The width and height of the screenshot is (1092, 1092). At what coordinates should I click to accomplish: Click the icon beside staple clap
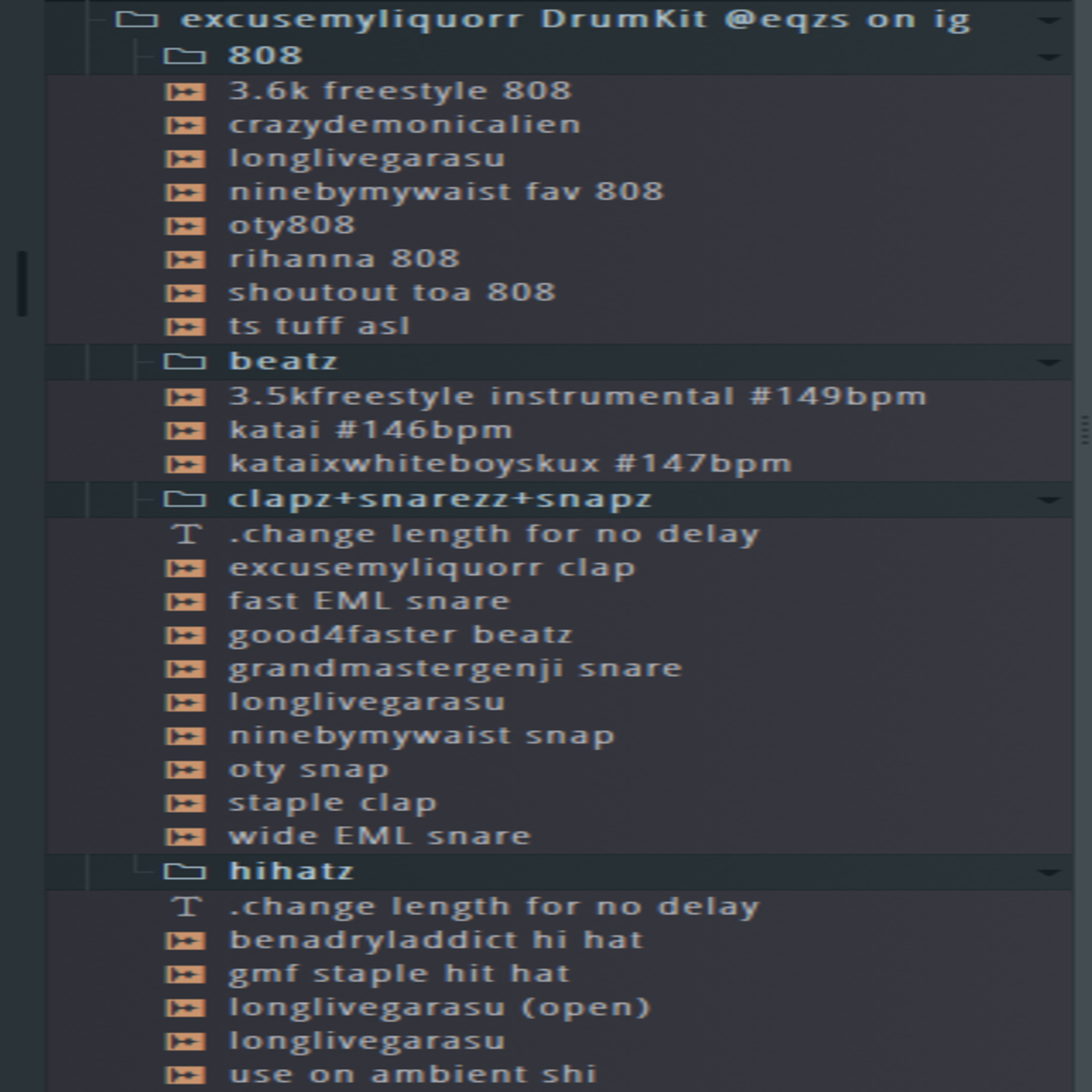185,804
